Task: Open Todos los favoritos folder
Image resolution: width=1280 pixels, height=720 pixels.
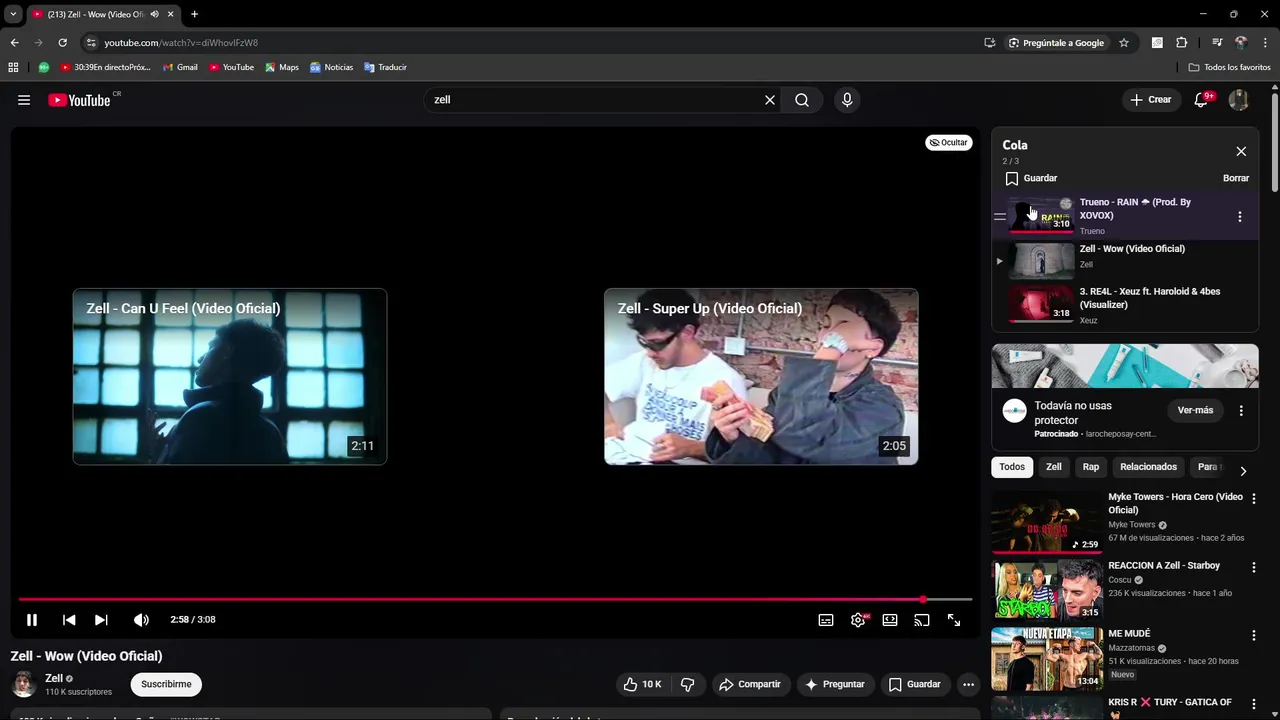Action: point(1229,67)
